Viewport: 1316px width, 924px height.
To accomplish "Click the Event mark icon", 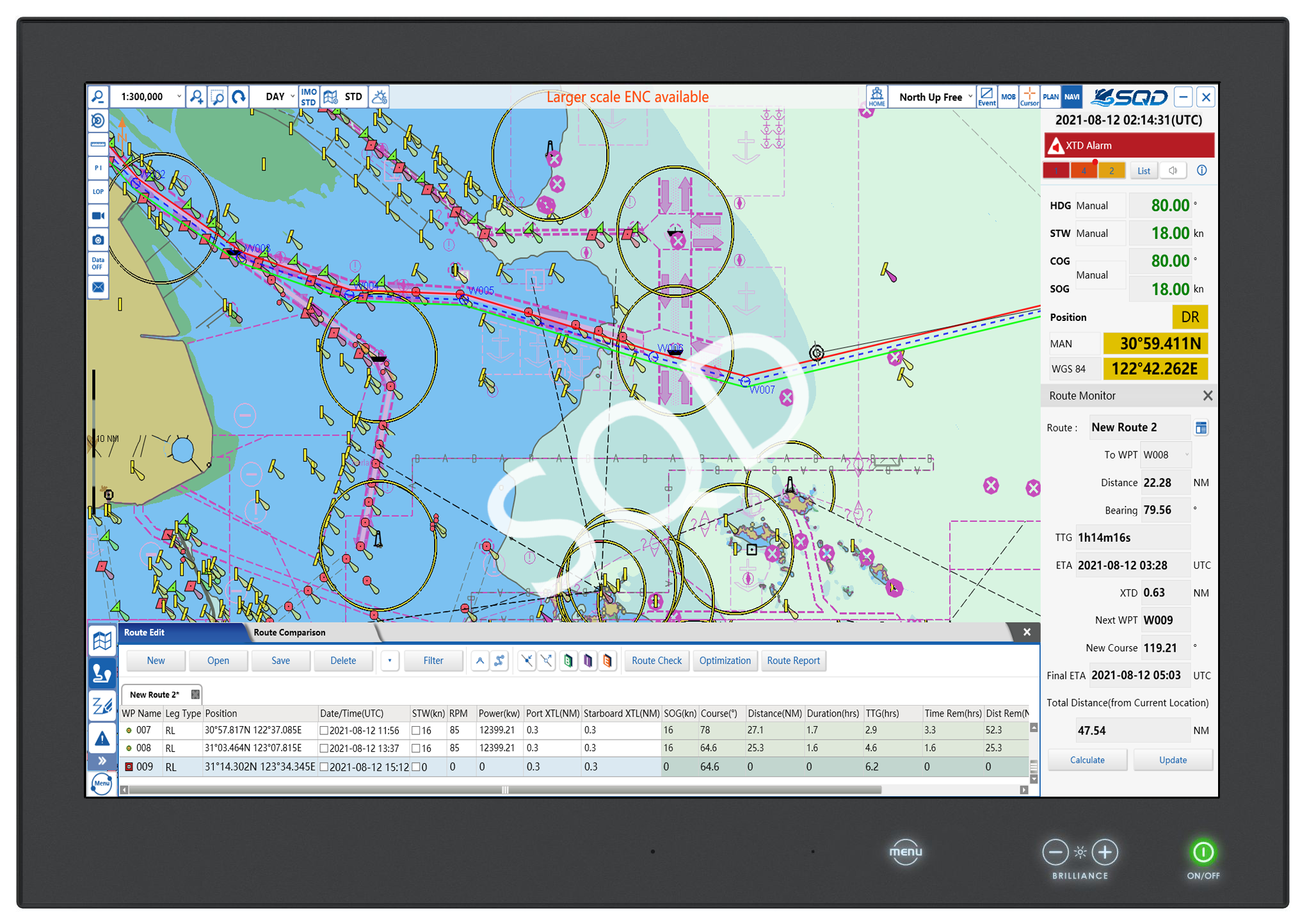I will 986,97.
